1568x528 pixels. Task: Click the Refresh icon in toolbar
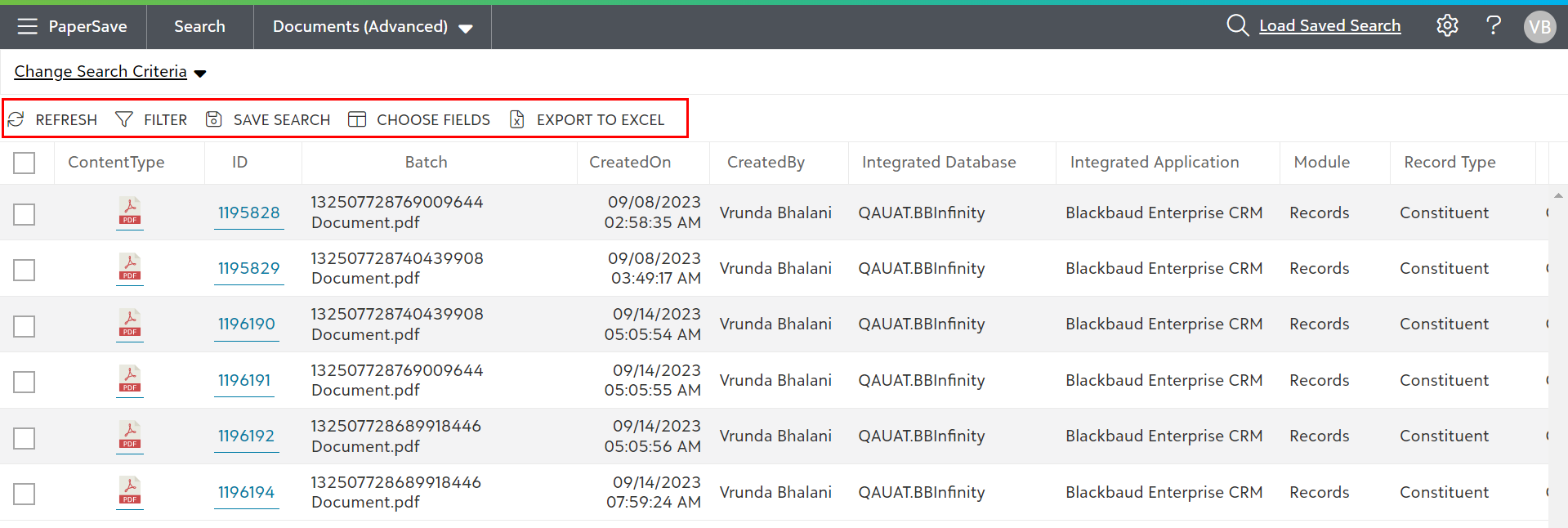click(16, 120)
